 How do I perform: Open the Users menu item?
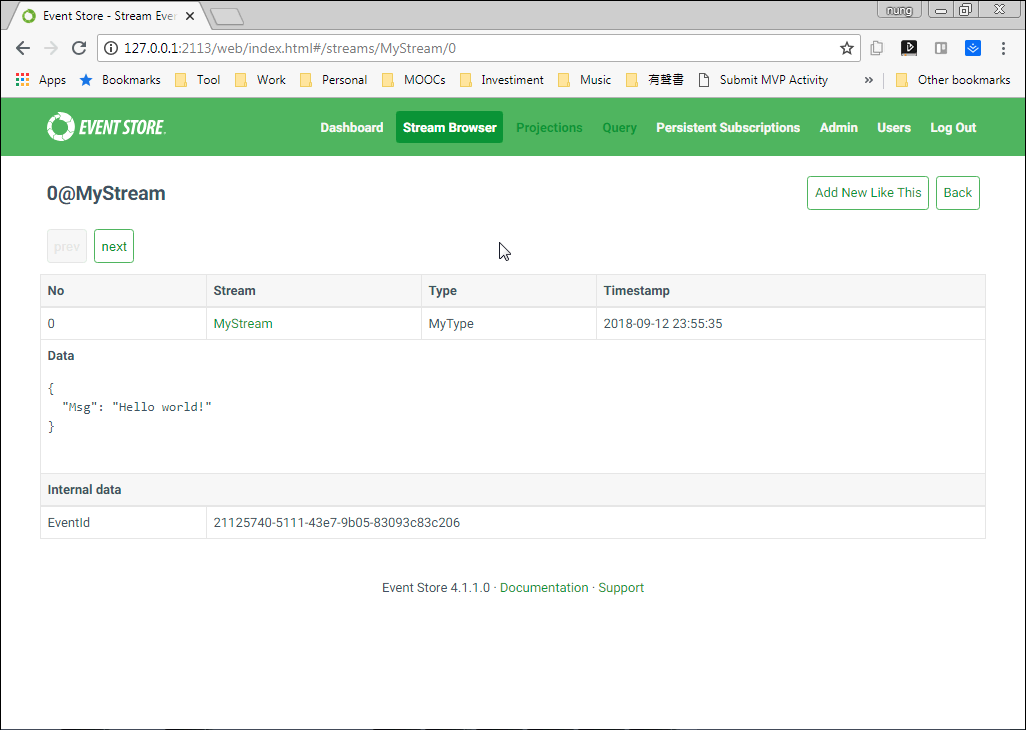[x=894, y=128]
